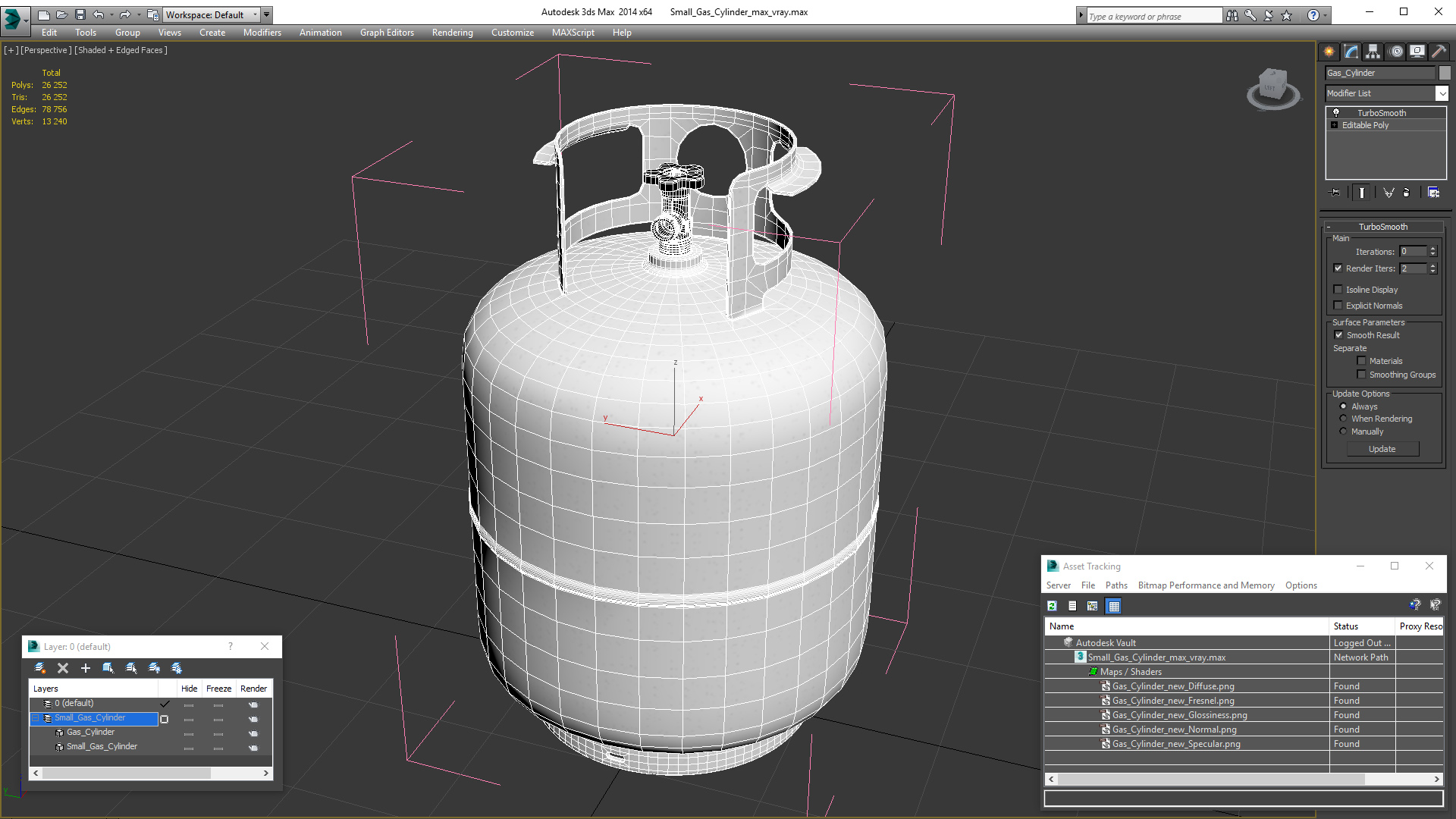Collapse the Small_Gas_Cylinder layer tree
Viewport: 1456px width, 819px height.
(x=35, y=718)
